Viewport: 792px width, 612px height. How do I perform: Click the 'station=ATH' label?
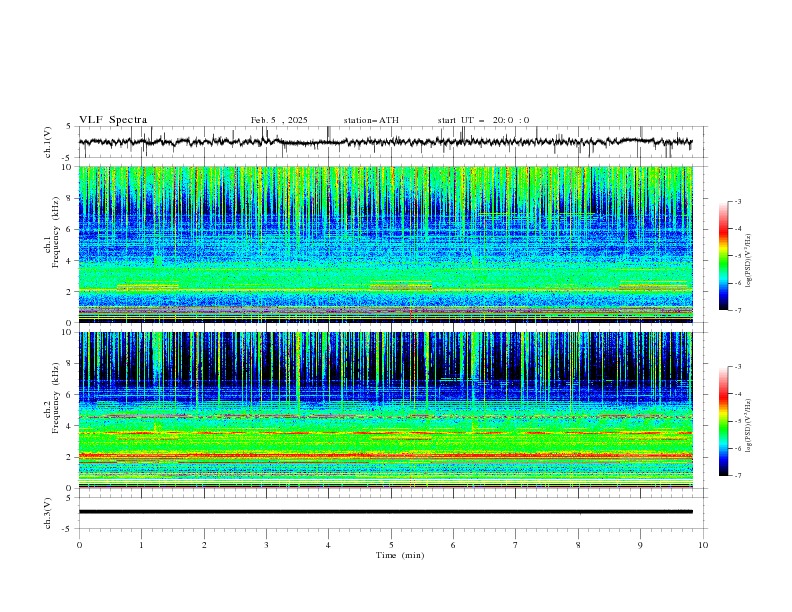[x=371, y=120]
